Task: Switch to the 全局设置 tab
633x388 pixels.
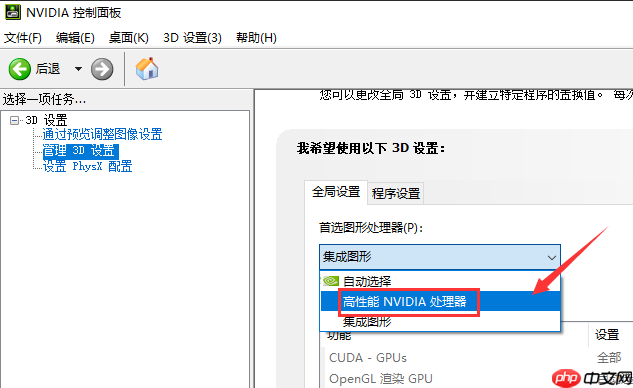Action: [336, 192]
